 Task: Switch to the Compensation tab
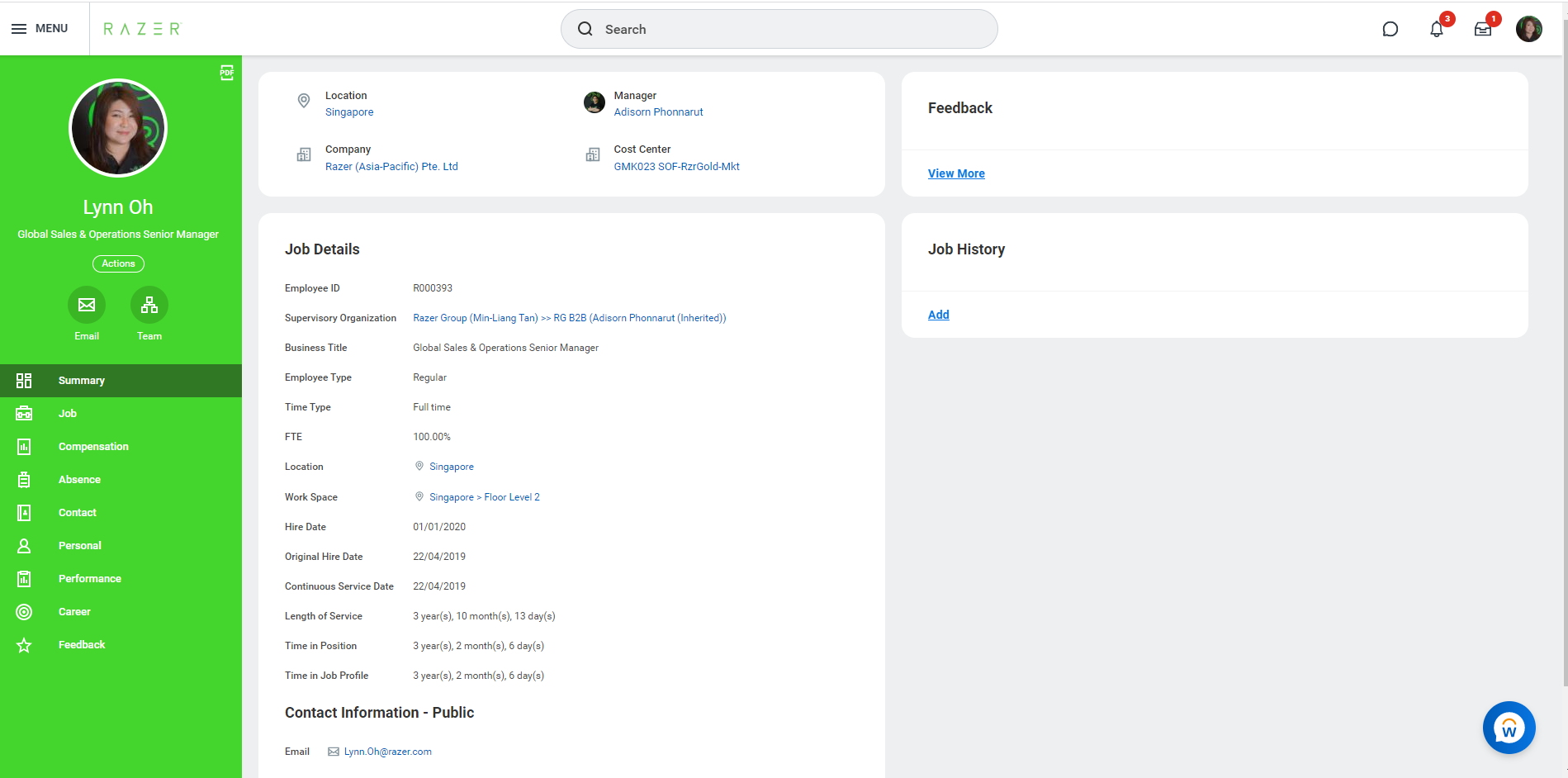121,447
